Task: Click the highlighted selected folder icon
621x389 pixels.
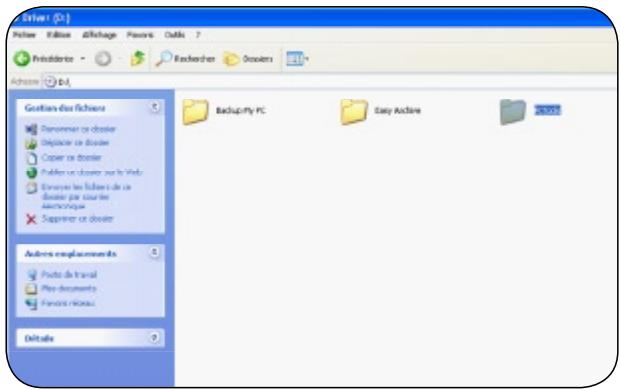Action: 512,112
